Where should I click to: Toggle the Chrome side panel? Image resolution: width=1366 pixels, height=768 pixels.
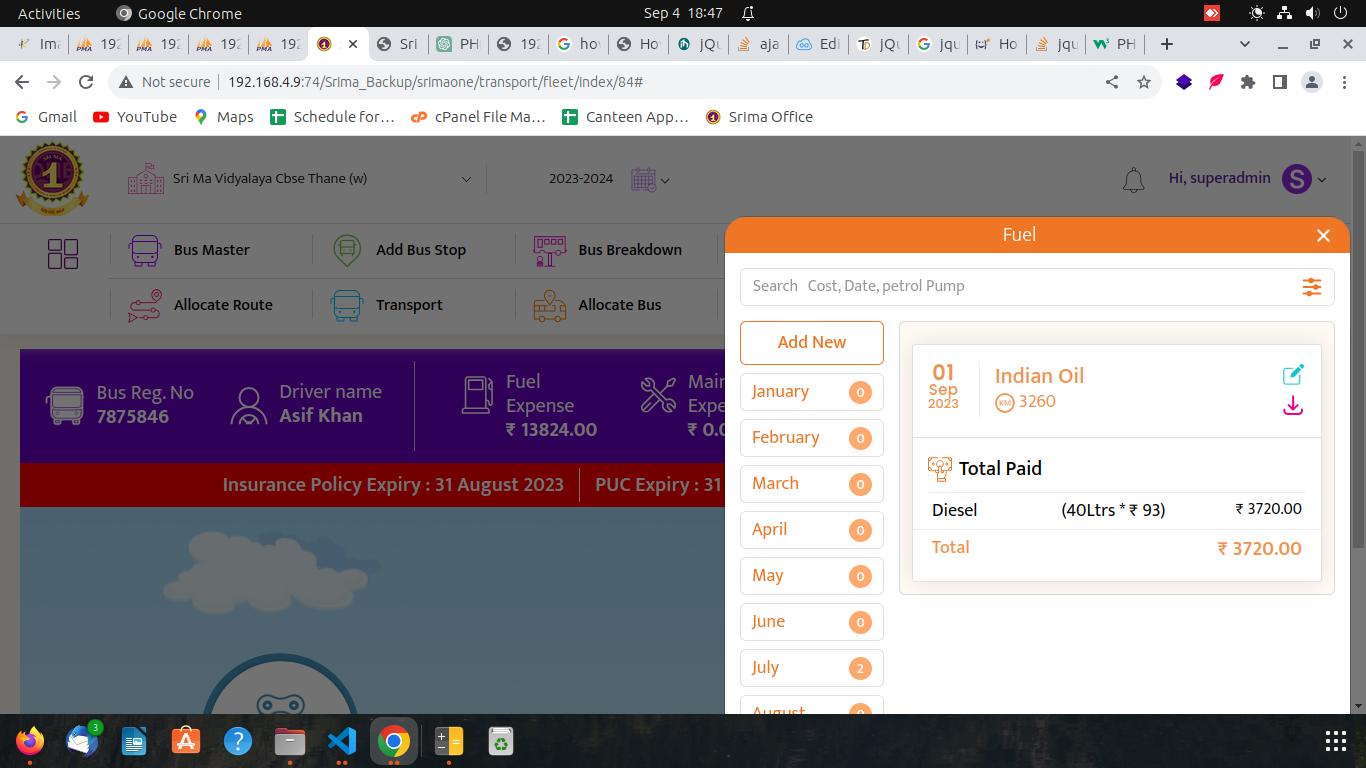[1279, 82]
